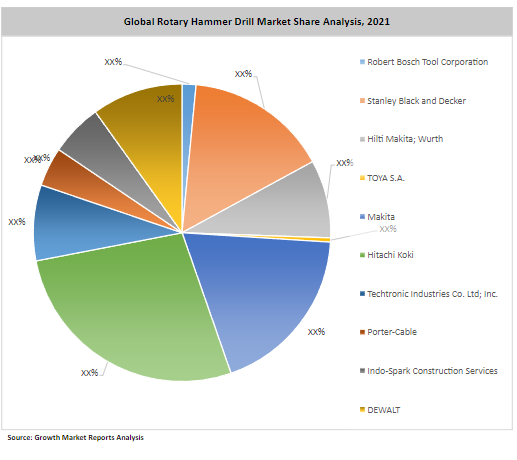Select the 'Makita' legend label
The width and height of the screenshot is (517, 460).
[x=381, y=217]
